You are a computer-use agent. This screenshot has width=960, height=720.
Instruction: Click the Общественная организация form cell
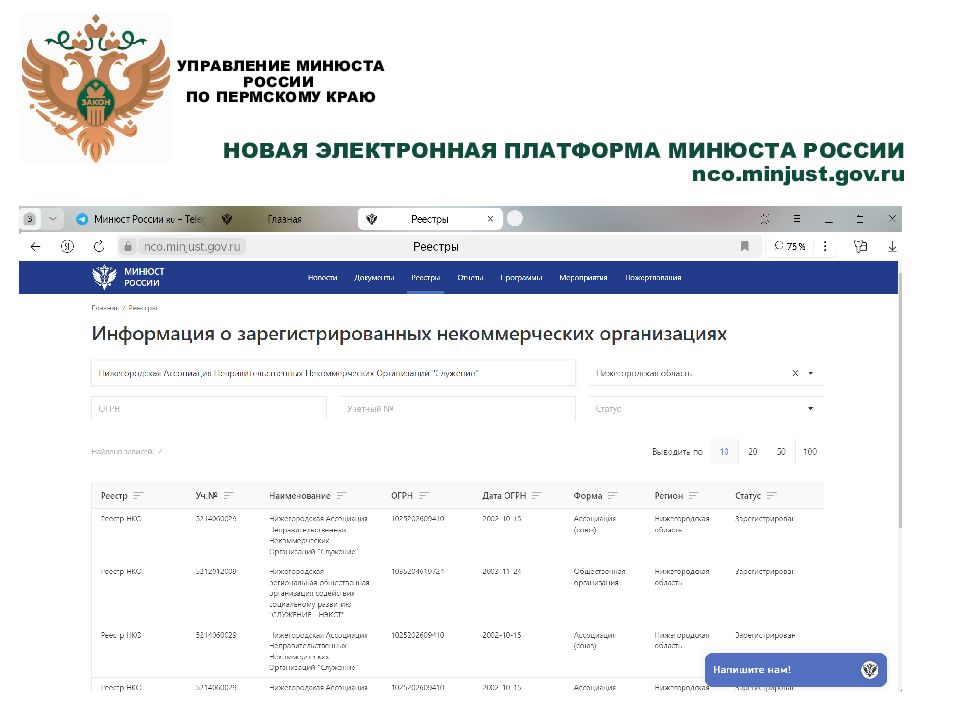(x=599, y=577)
